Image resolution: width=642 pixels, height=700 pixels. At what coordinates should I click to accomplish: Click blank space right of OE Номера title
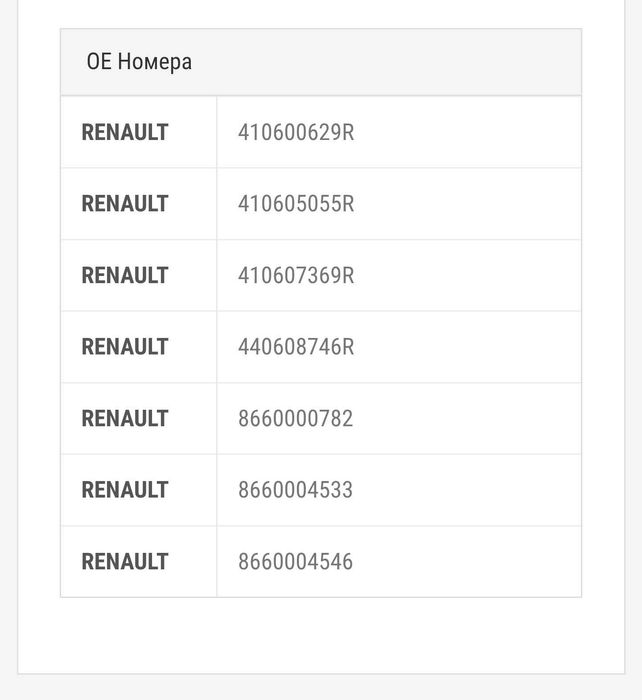coord(386,62)
